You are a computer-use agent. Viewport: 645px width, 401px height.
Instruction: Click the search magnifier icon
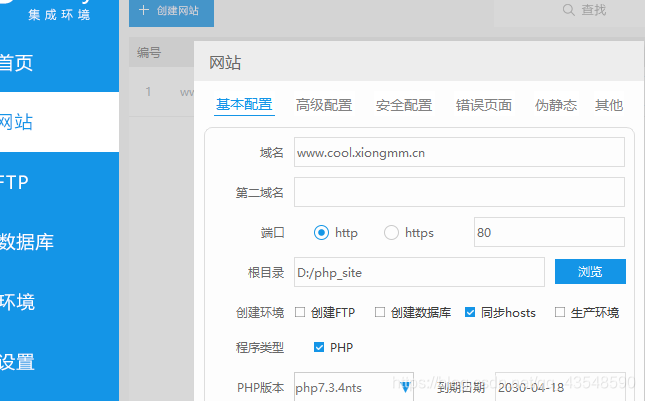[568, 10]
